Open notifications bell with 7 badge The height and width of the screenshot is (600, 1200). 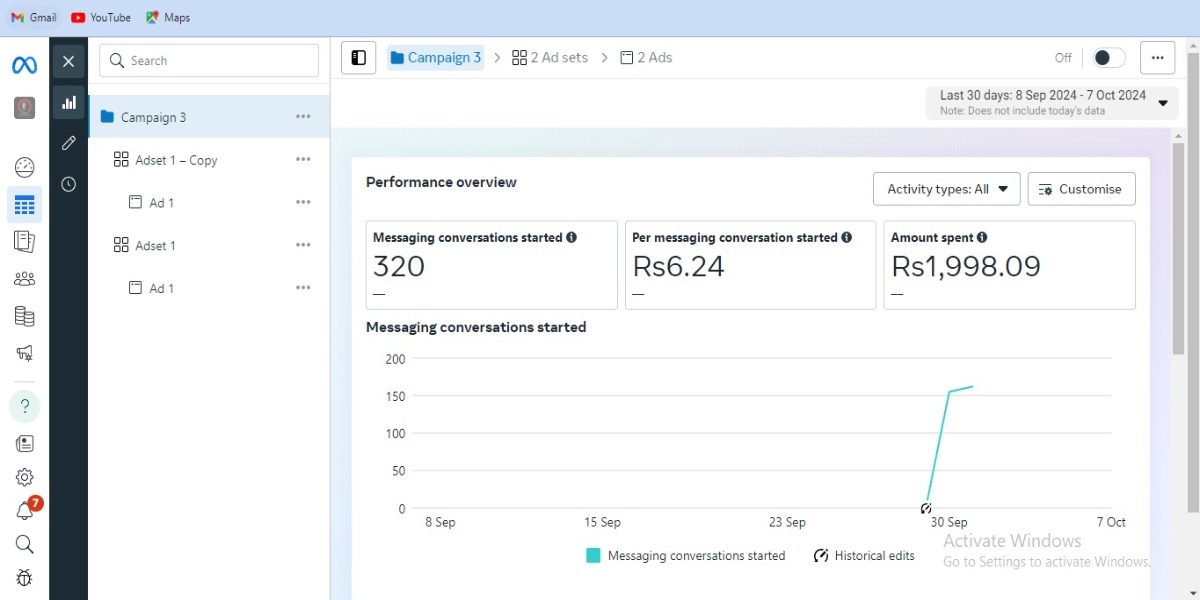25,511
